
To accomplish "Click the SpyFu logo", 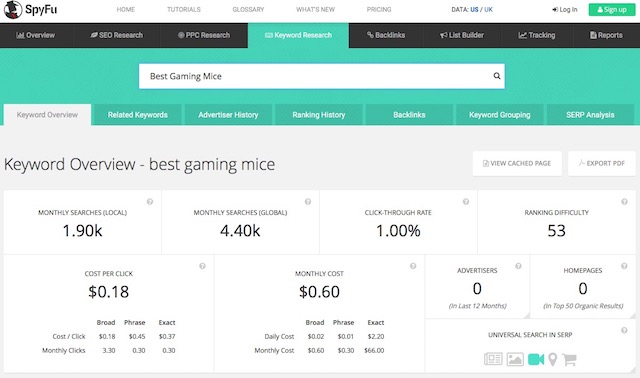I will click(x=31, y=10).
